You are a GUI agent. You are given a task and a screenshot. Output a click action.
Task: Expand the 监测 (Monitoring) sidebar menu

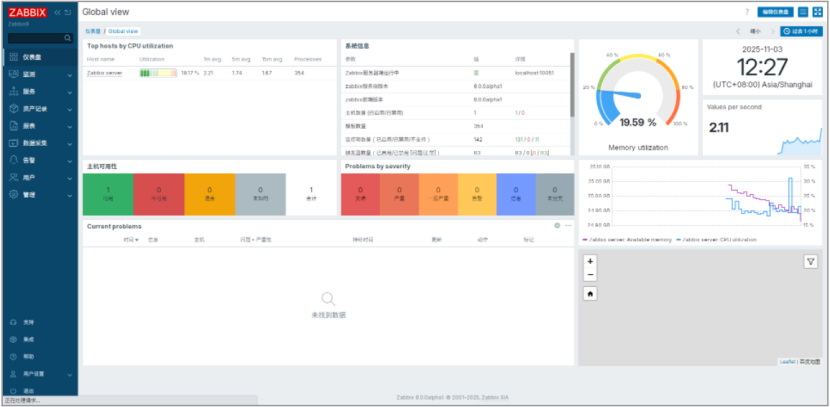pyautogui.click(x=40, y=75)
